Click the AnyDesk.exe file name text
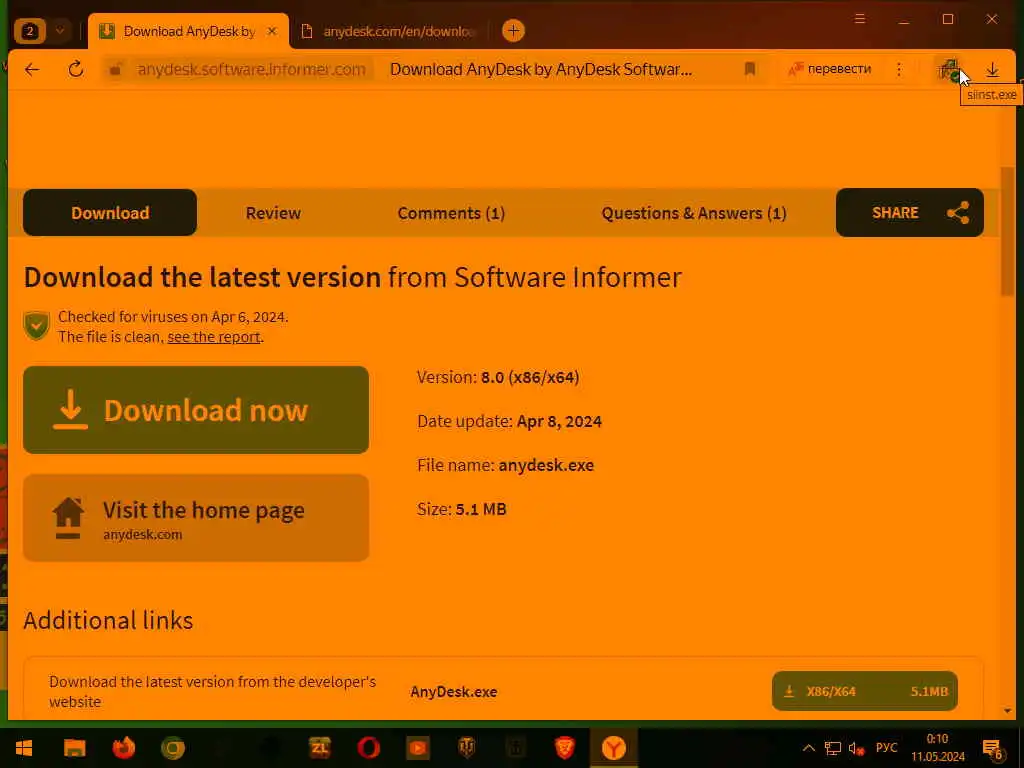The image size is (1024, 768). point(454,692)
